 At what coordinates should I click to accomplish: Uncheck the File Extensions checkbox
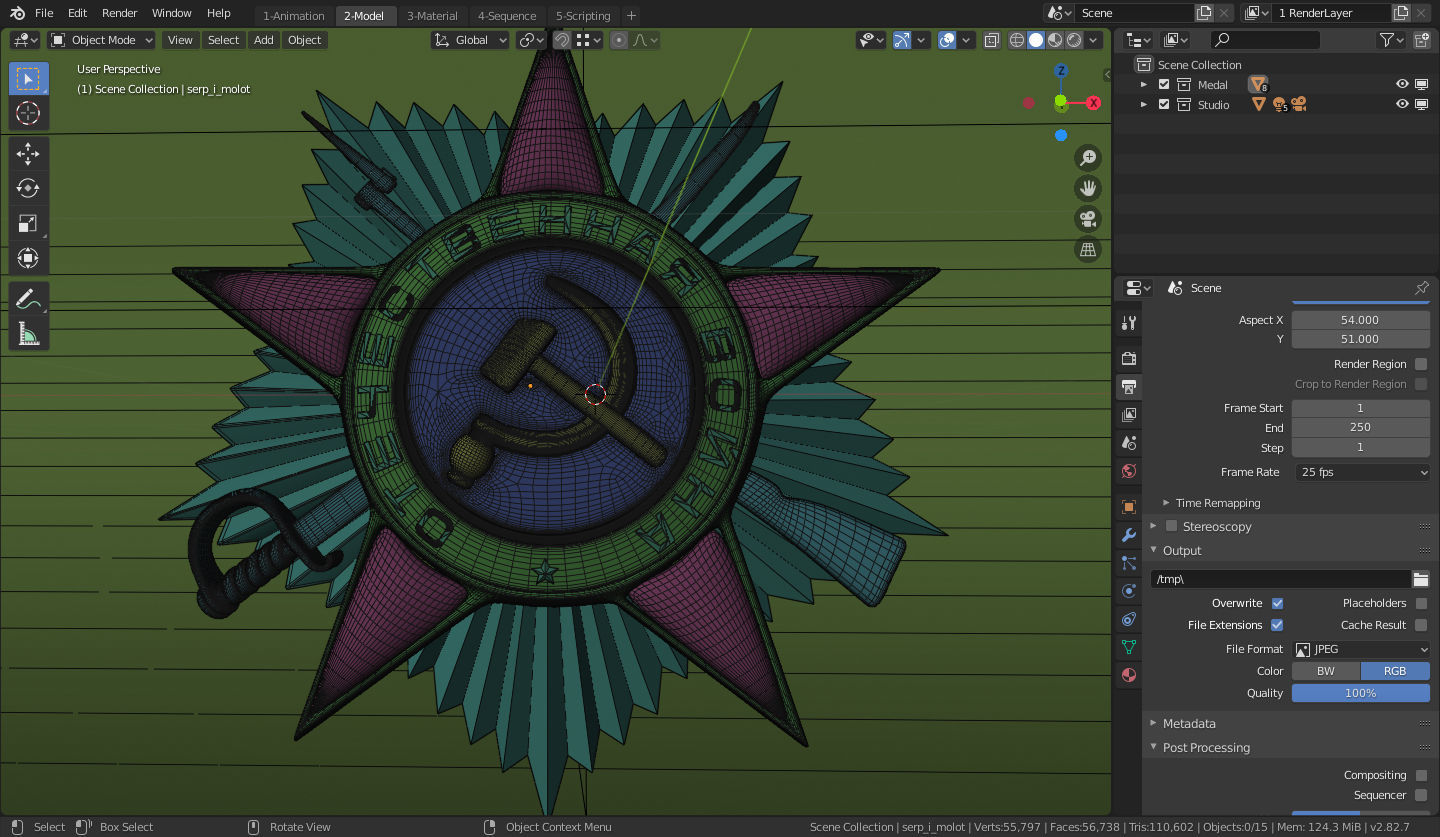[x=1277, y=625]
